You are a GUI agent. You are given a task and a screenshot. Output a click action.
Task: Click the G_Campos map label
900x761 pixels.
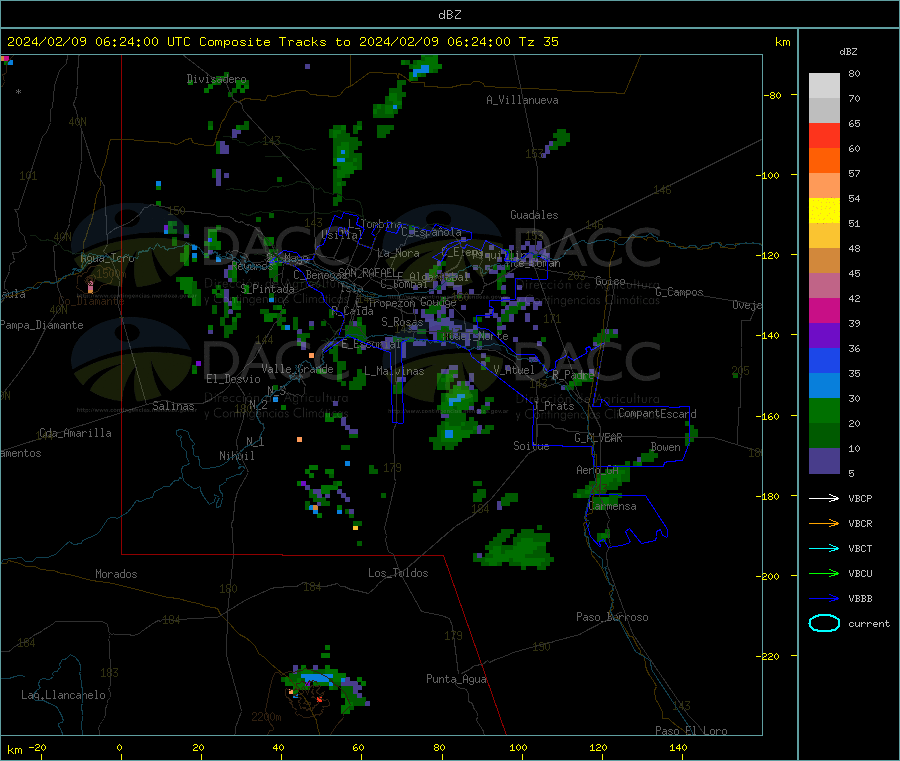tap(679, 292)
